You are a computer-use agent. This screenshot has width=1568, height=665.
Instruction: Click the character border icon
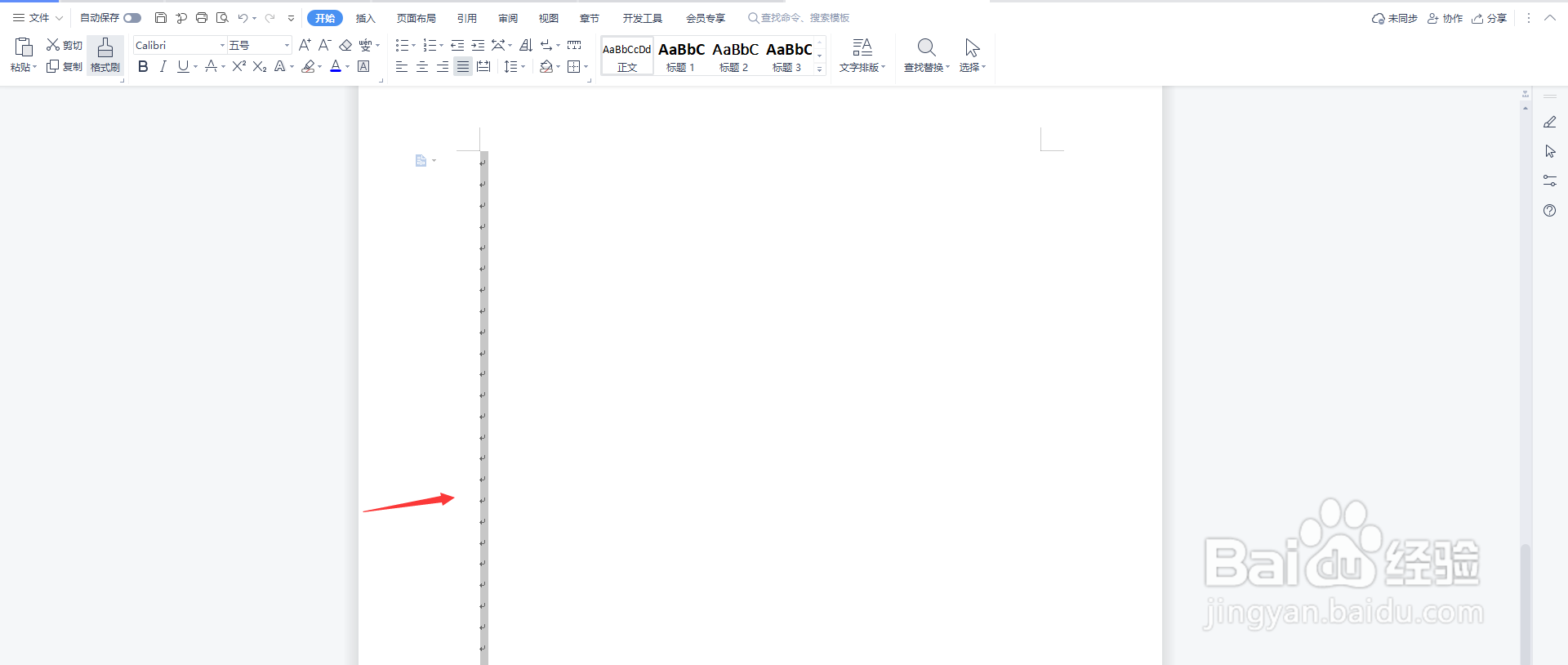(363, 66)
